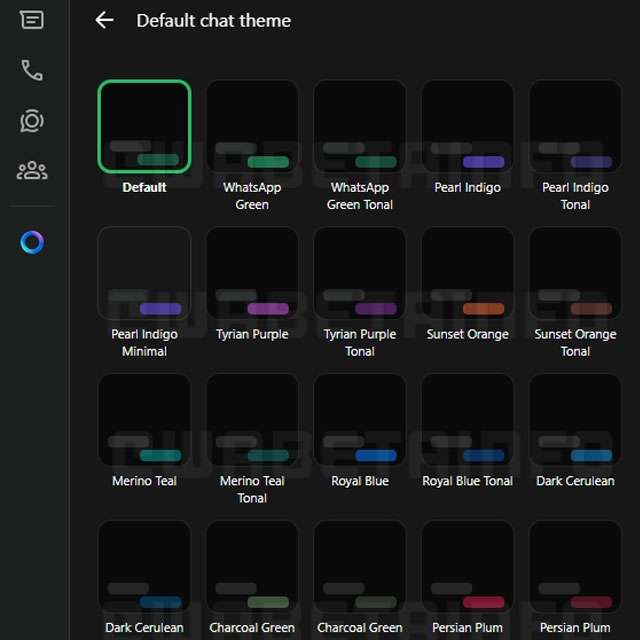
Task: Open the Status updates icon in the sidebar
Action: coord(32,121)
